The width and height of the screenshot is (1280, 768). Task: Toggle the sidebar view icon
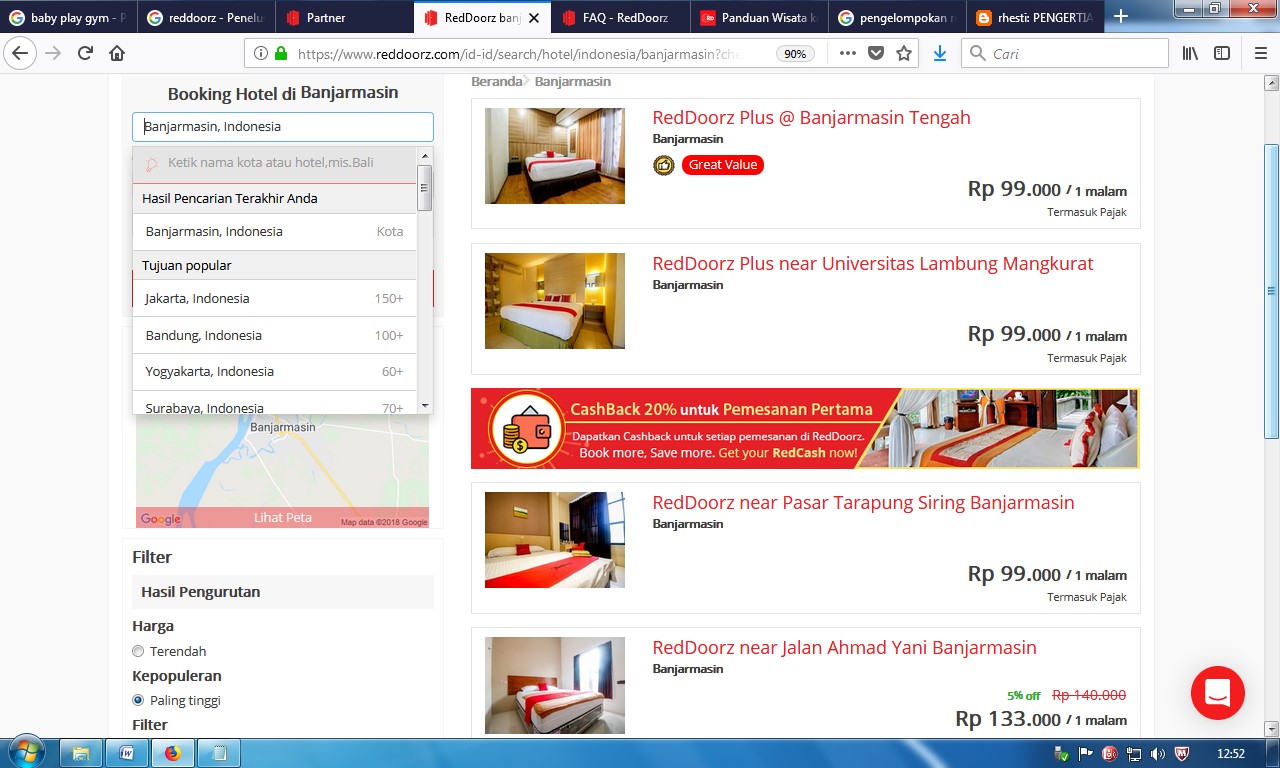[1222, 53]
